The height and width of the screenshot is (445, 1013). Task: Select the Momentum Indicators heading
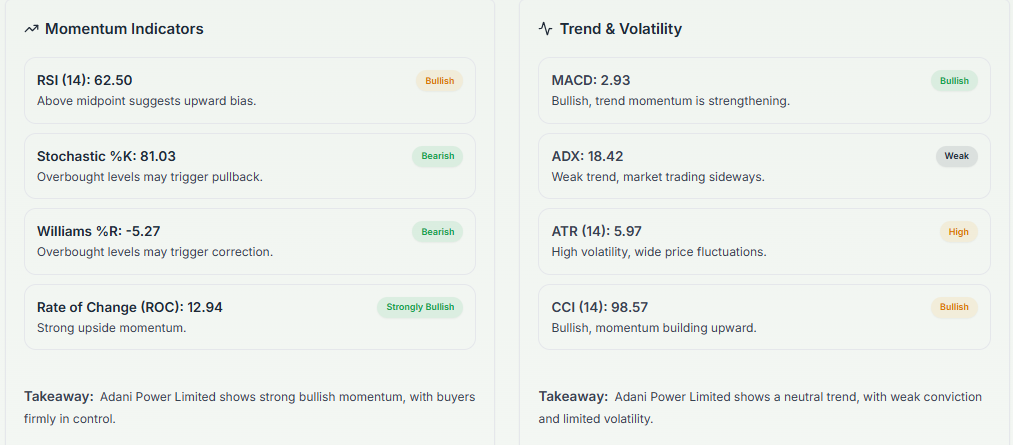click(124, 29)
